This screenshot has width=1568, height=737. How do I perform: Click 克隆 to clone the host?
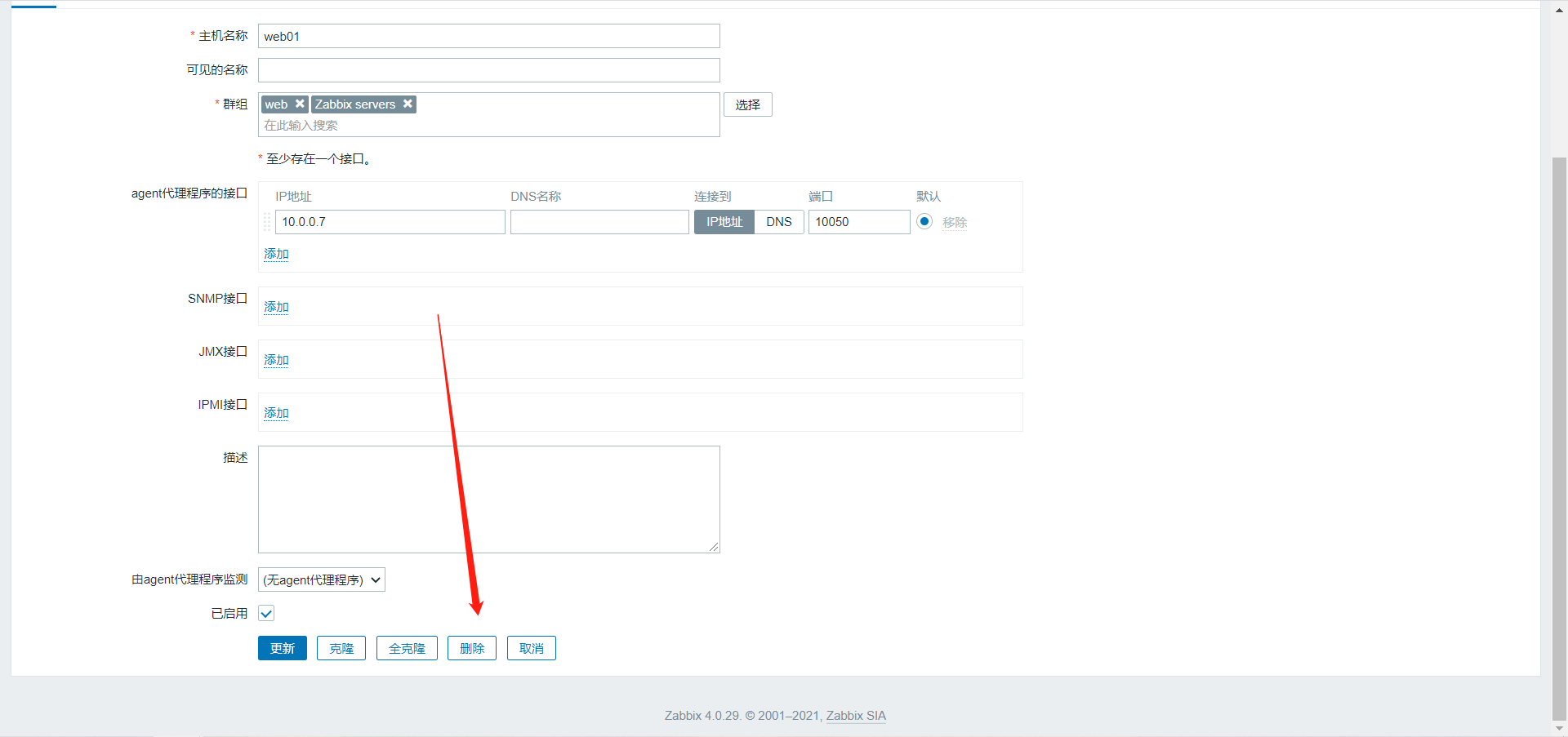341,648
